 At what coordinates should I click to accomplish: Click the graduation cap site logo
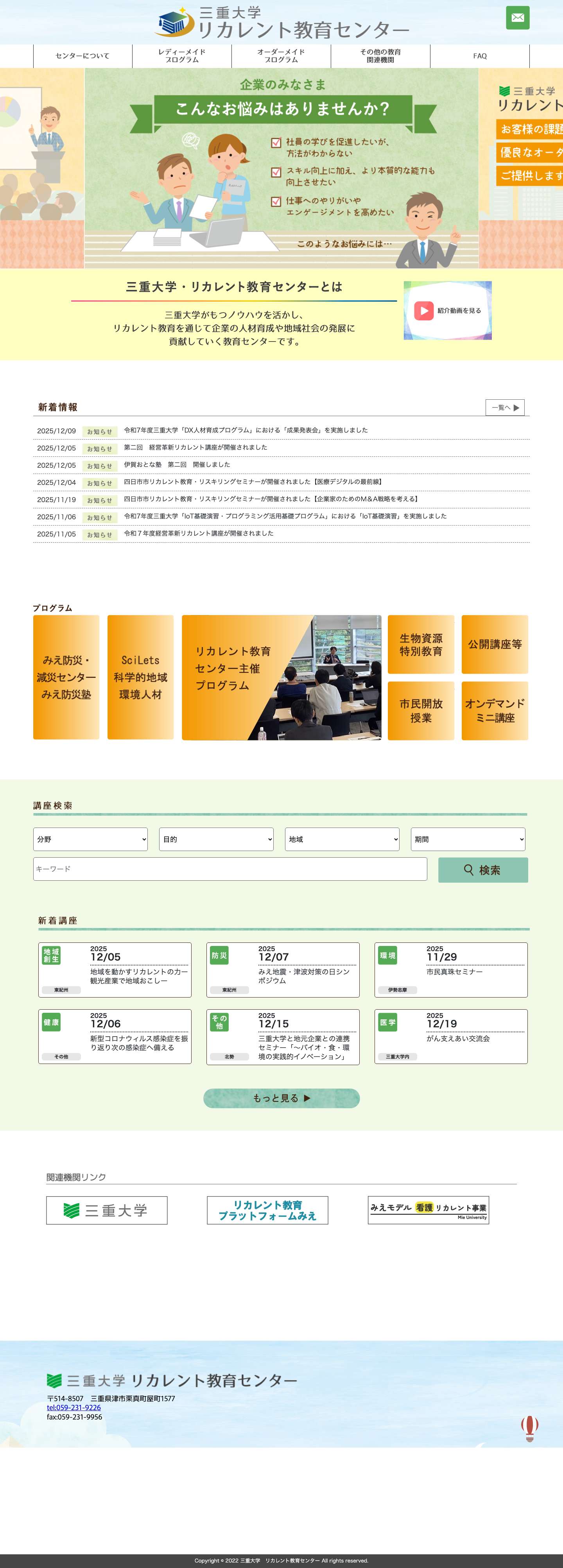174,23
